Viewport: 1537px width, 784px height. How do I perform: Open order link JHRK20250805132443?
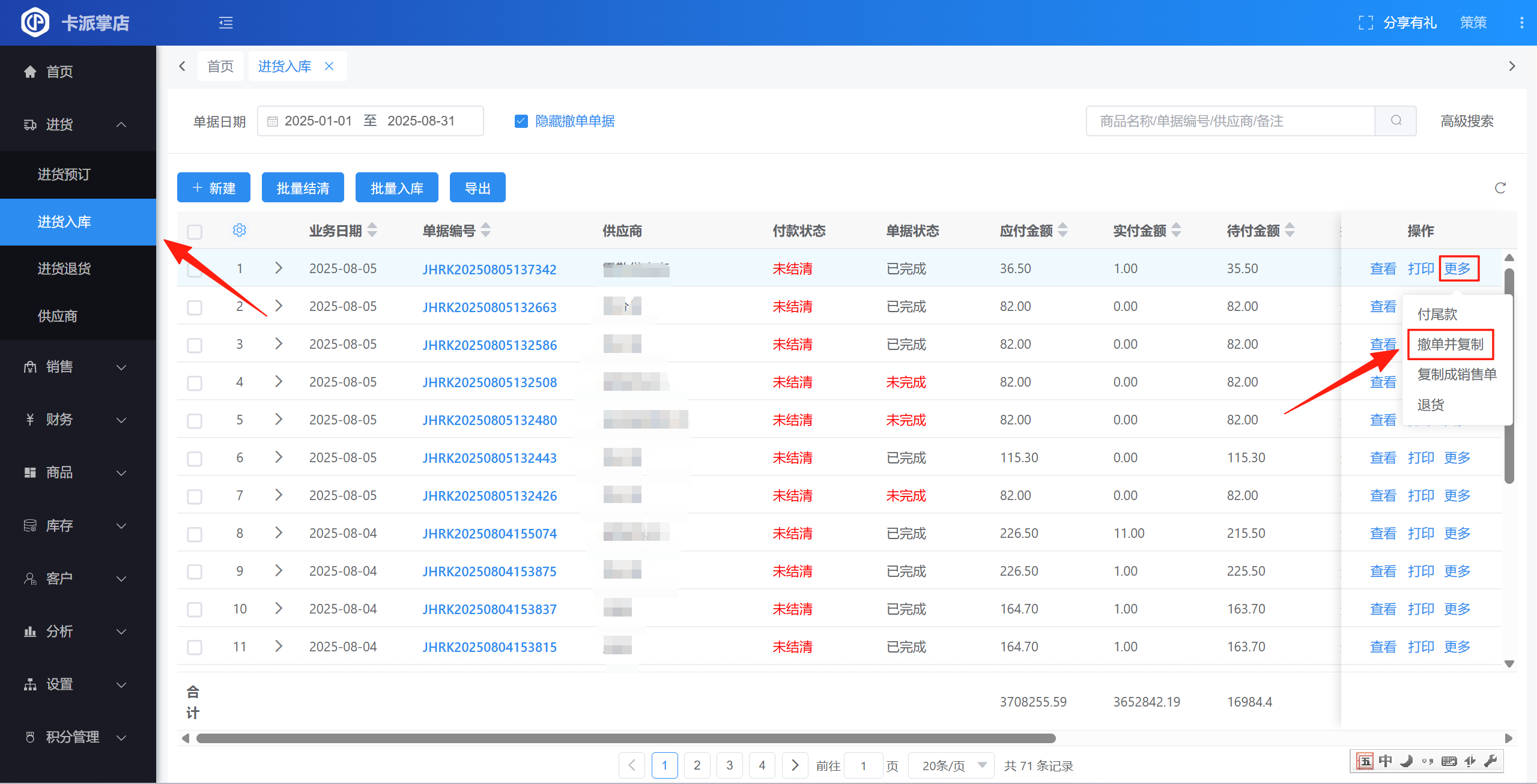pos(489,458)
